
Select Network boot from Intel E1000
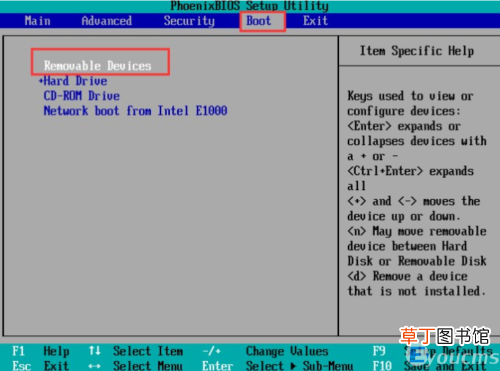tap(135, 111)
